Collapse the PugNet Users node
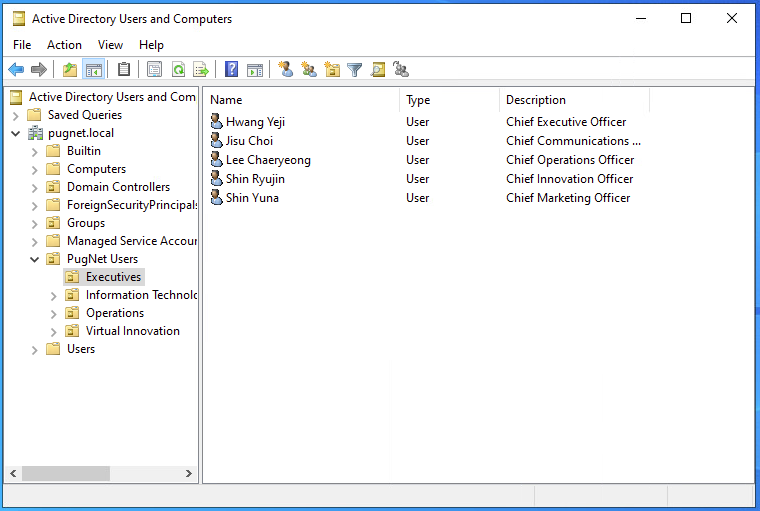Screen dimensions: 760x511 click(x=34, y=259)
